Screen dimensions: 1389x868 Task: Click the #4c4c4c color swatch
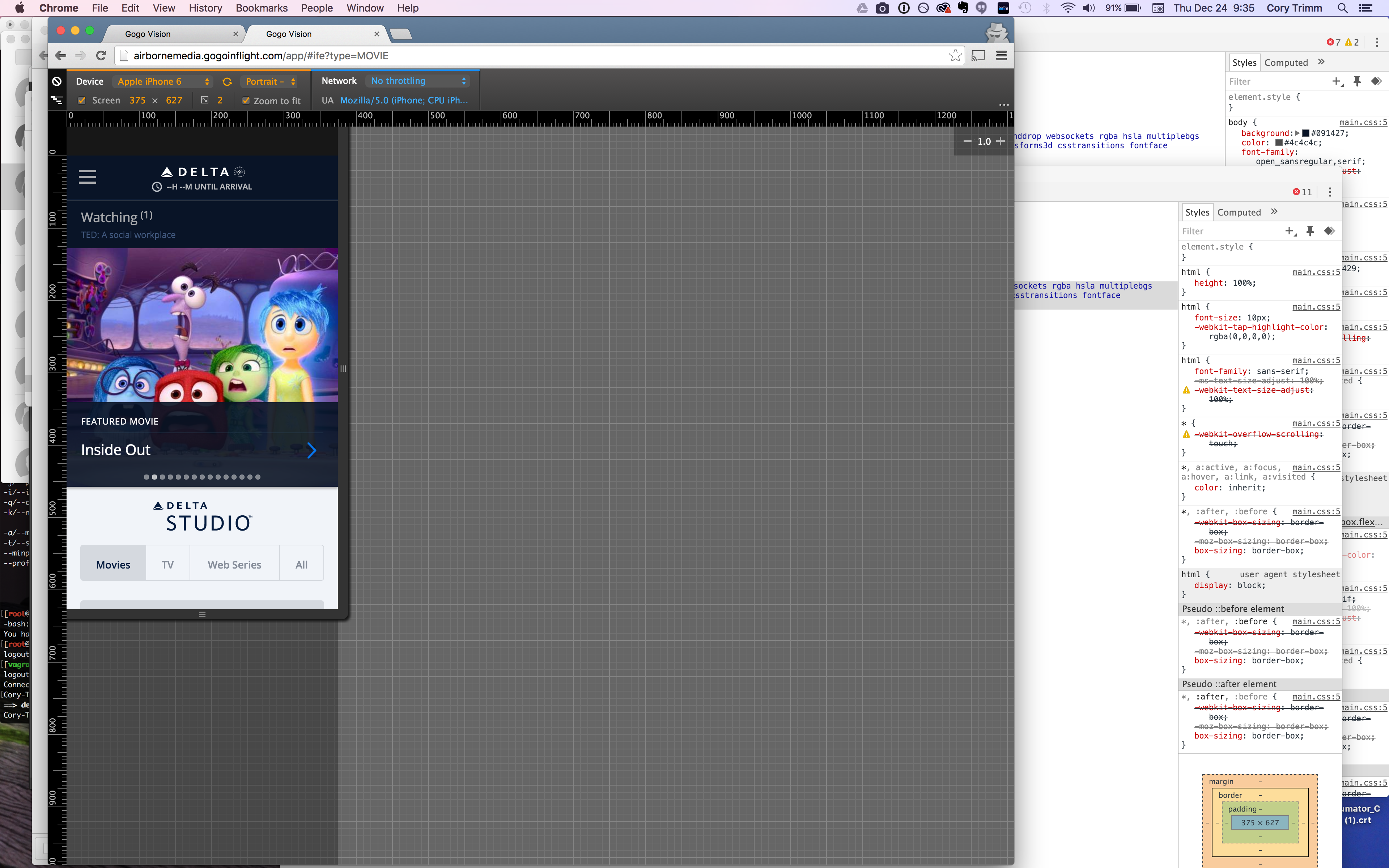(x=1279, y=142)
